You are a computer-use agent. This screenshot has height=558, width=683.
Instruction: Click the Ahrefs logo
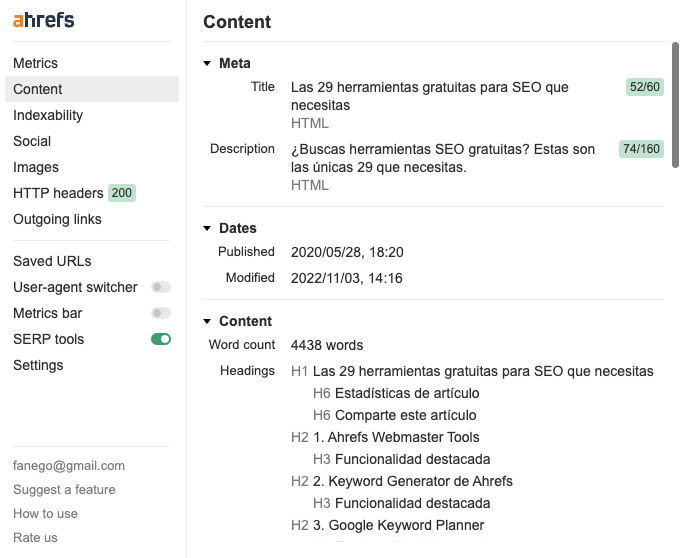(x=44, y=20)
